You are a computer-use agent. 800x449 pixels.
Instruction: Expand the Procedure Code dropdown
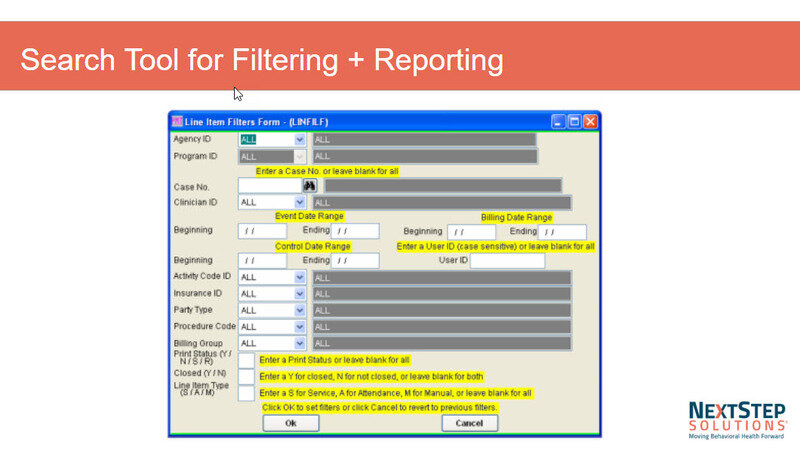[299, 327]
